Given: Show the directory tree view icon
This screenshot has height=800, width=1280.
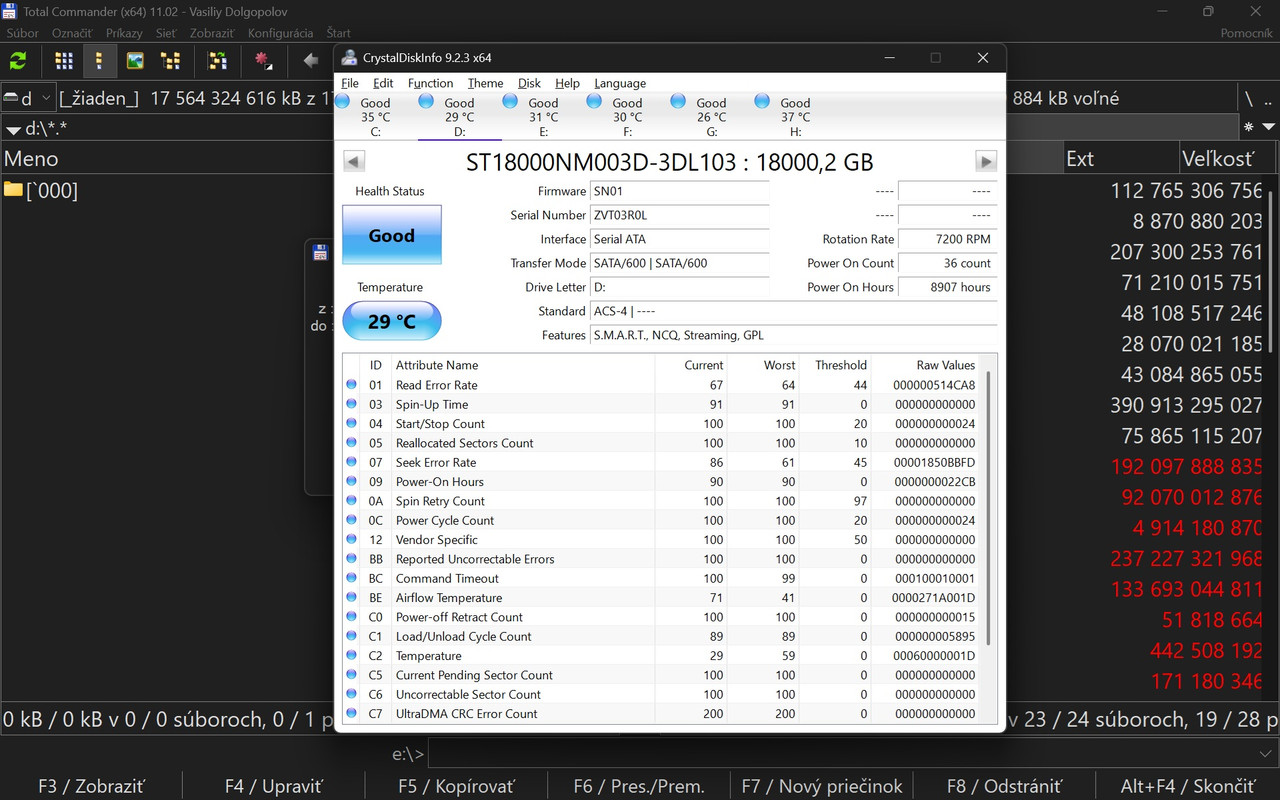Looking at the screenshot, I should pyautogui.click(x=171, y=61).
